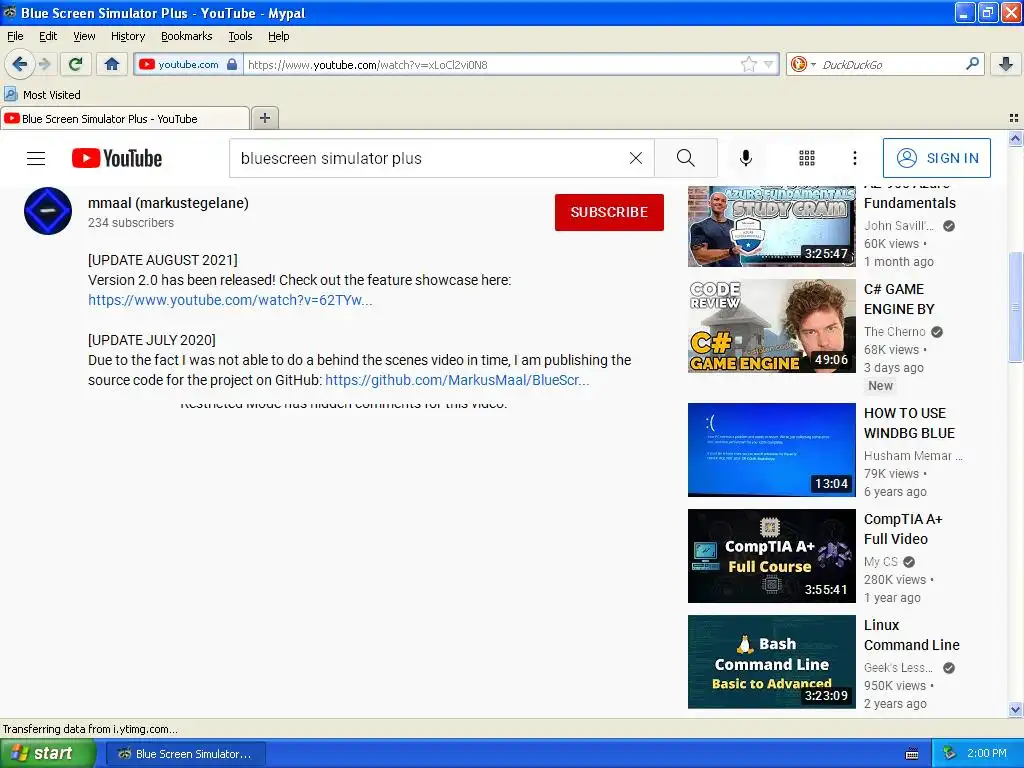Open Geek's Lesson channel name
This screenshot has height=768, width=1024.
click(899, 668)
